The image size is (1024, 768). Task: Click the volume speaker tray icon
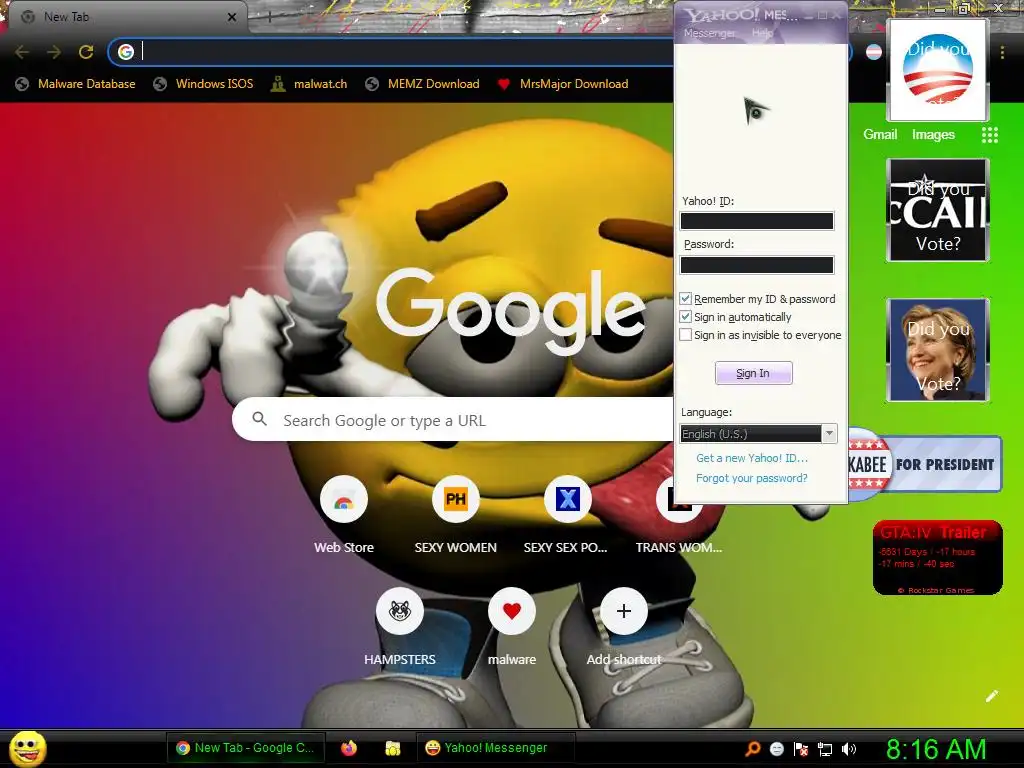point(848,749)
